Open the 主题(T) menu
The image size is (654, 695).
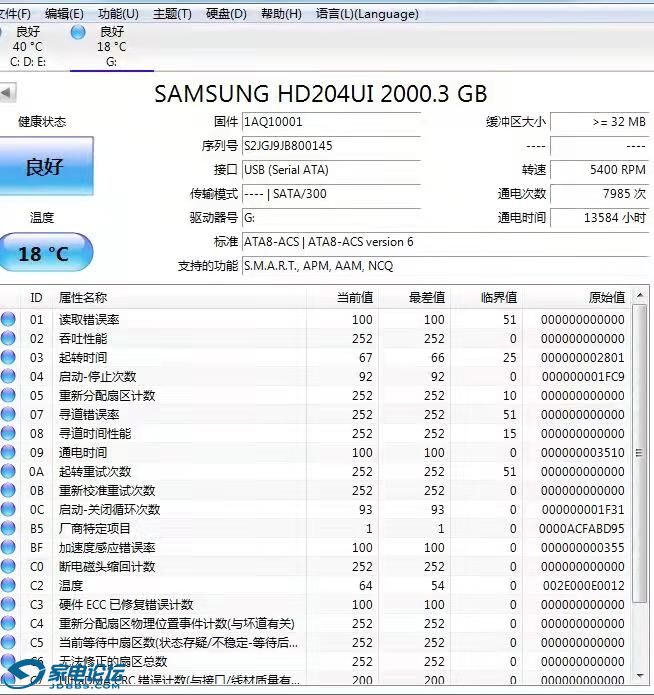[172, 14]
